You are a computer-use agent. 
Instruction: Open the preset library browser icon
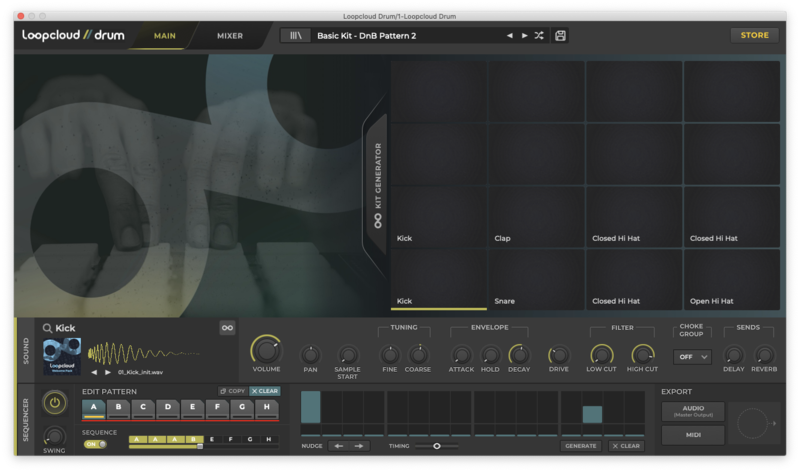tap(295, 35)
